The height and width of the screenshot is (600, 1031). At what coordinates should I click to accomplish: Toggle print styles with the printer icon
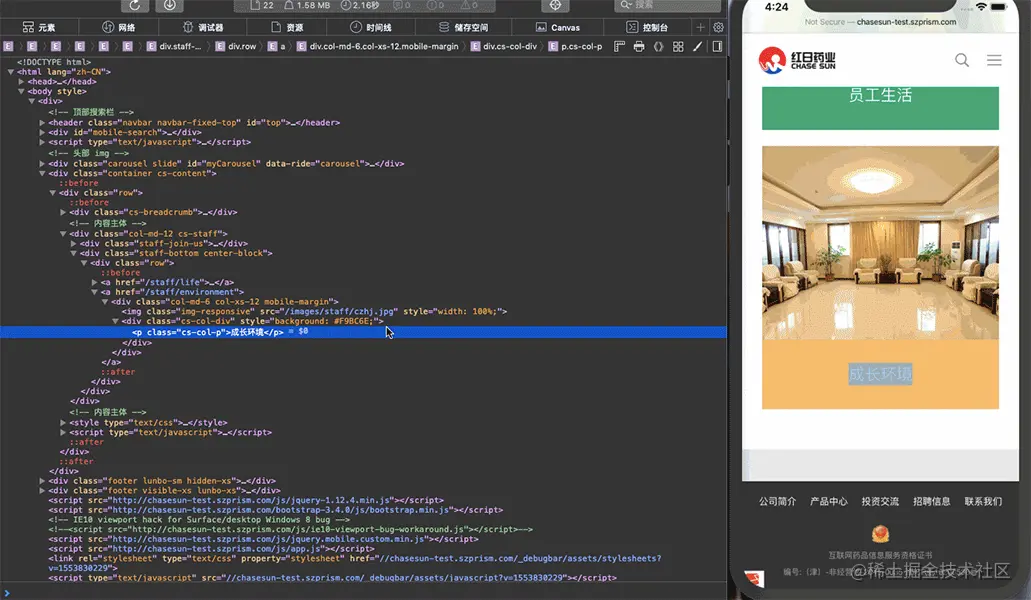[x=638, y=47]
